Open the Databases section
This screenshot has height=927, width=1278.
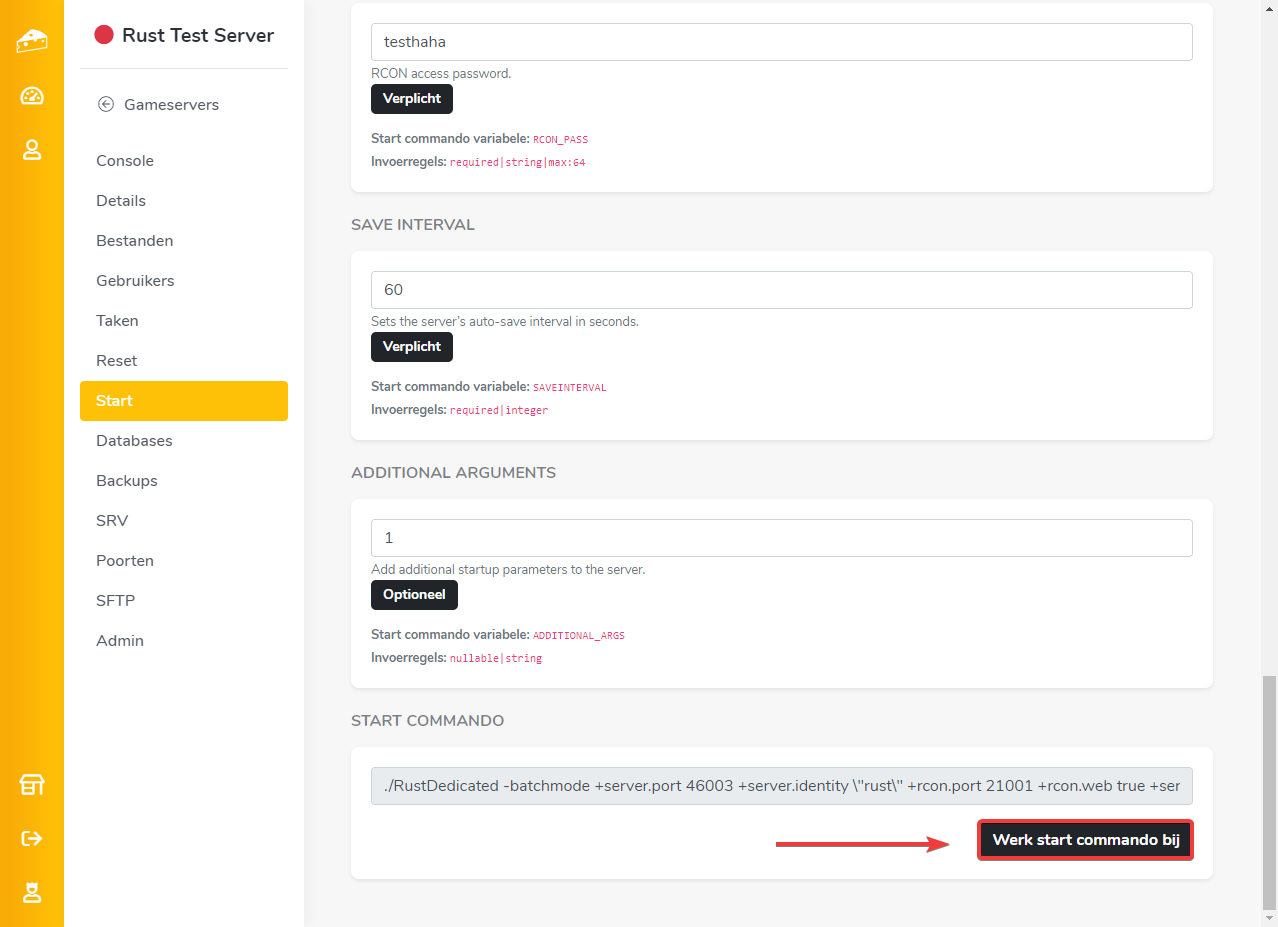(x=134, y=441)
